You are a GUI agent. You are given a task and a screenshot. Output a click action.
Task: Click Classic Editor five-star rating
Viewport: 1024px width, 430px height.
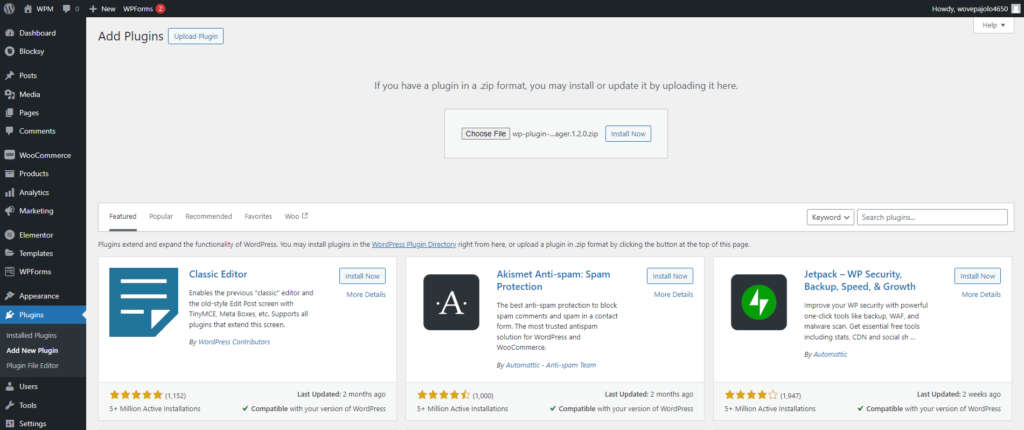(x=136, y=395)
